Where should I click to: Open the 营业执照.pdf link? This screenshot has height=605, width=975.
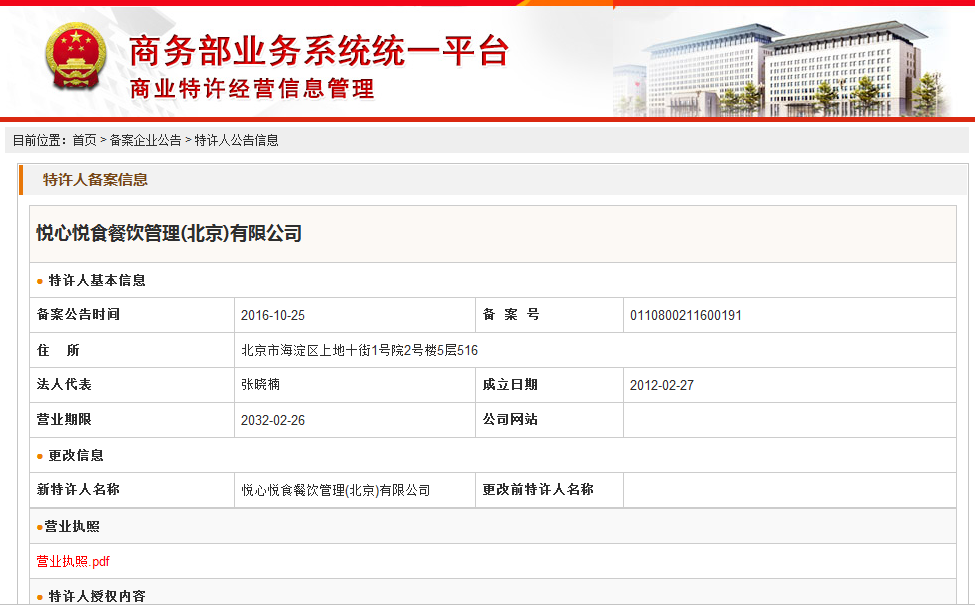pyautogui.click(x=73, y=561)
